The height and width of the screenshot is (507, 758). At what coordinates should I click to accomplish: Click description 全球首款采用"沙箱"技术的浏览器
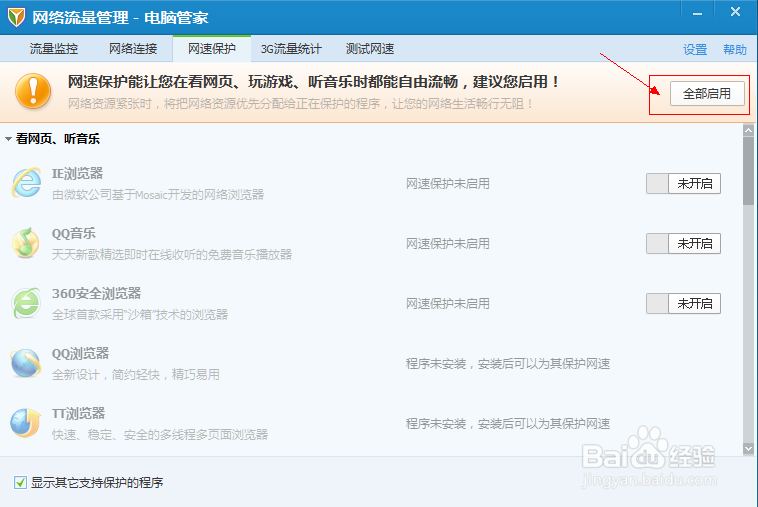(x=140, y=314)
